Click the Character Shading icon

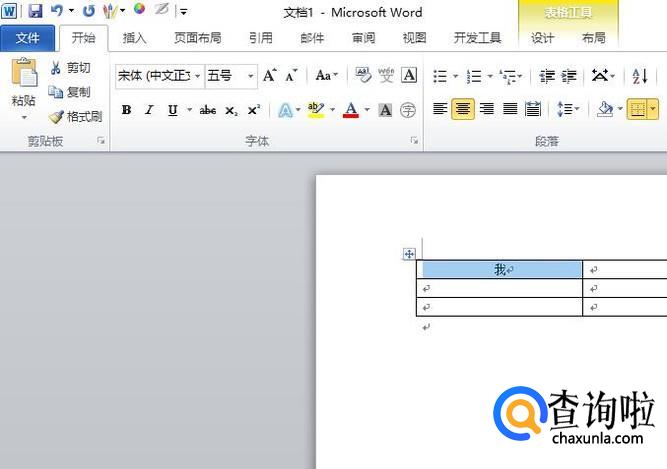[x=385, y=111]
